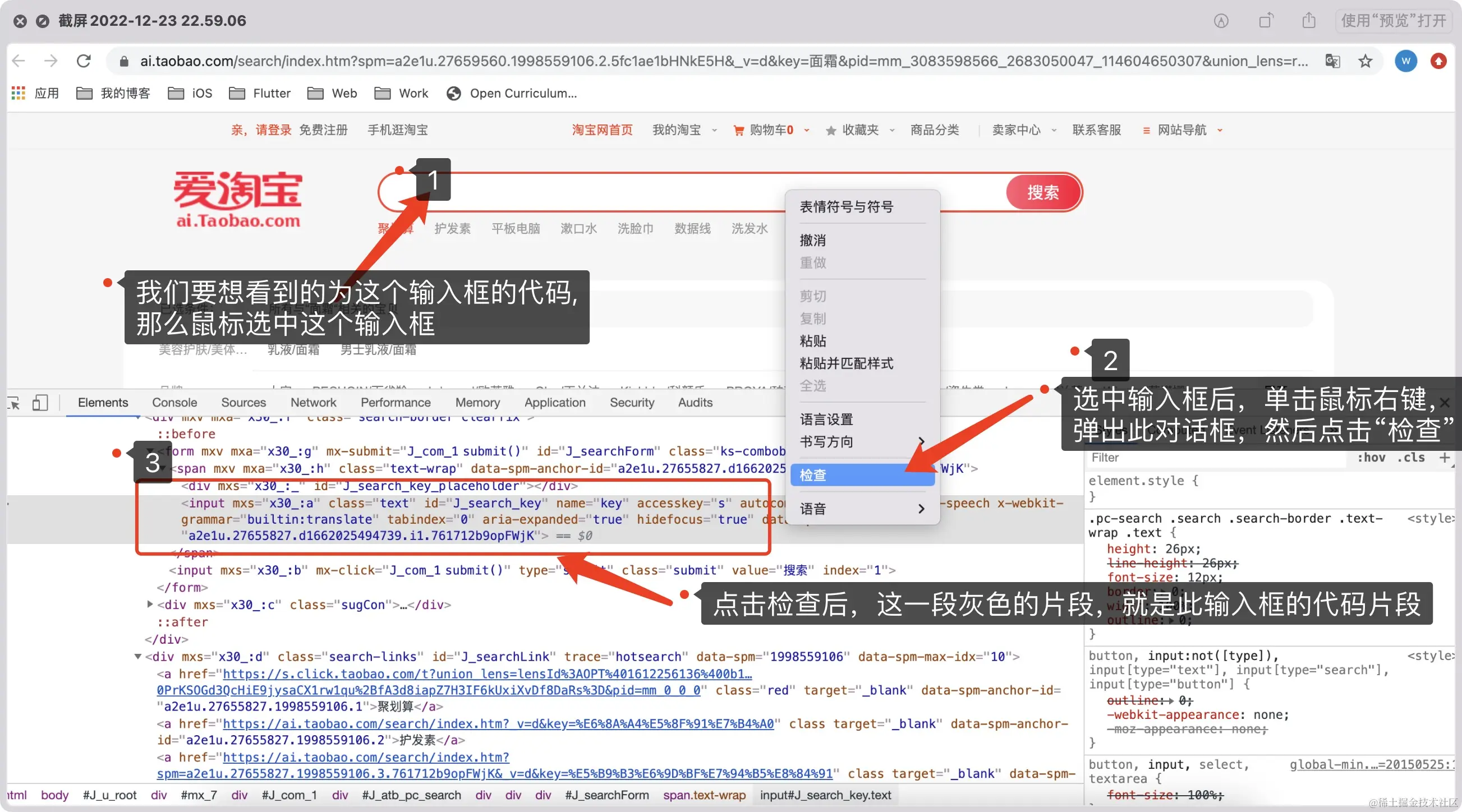Screen dimensions: 1462x812
Task: Switch to the Console tab
Action: [174, 402]
